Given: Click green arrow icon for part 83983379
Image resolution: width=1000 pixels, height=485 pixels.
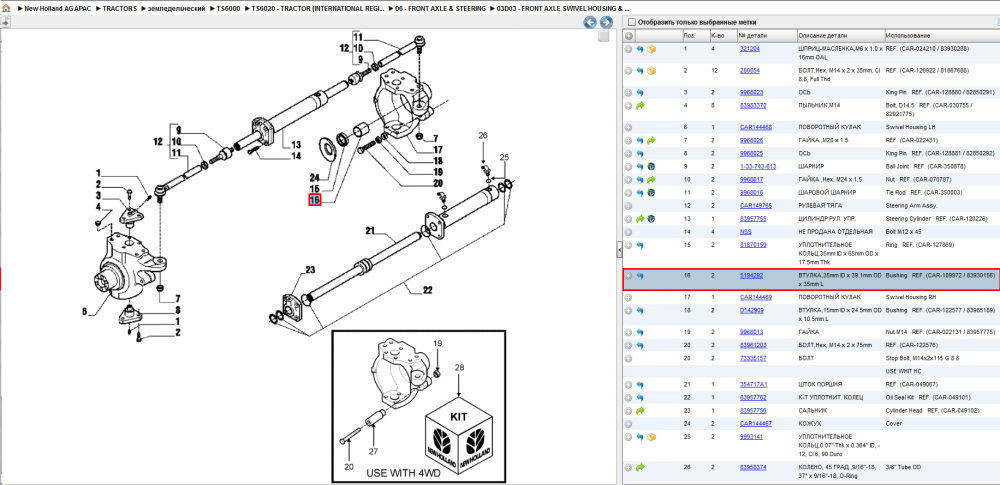Looking at the screenshot, I should (x=640, y=105).
